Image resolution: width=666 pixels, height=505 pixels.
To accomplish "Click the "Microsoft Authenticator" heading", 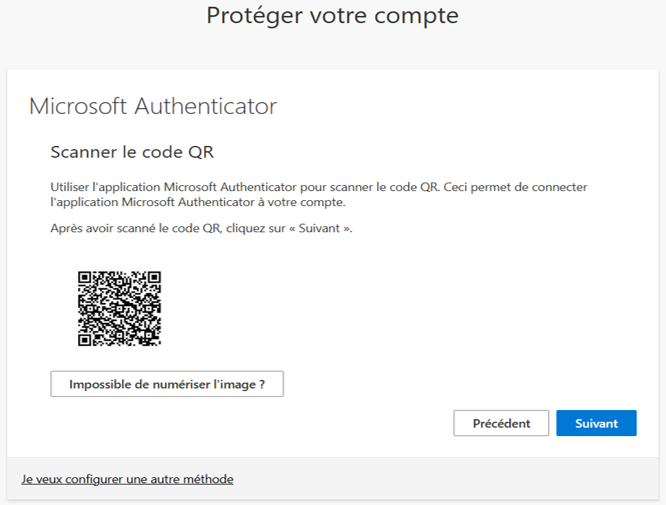I will pyautogui.click(x=153, y=106).
